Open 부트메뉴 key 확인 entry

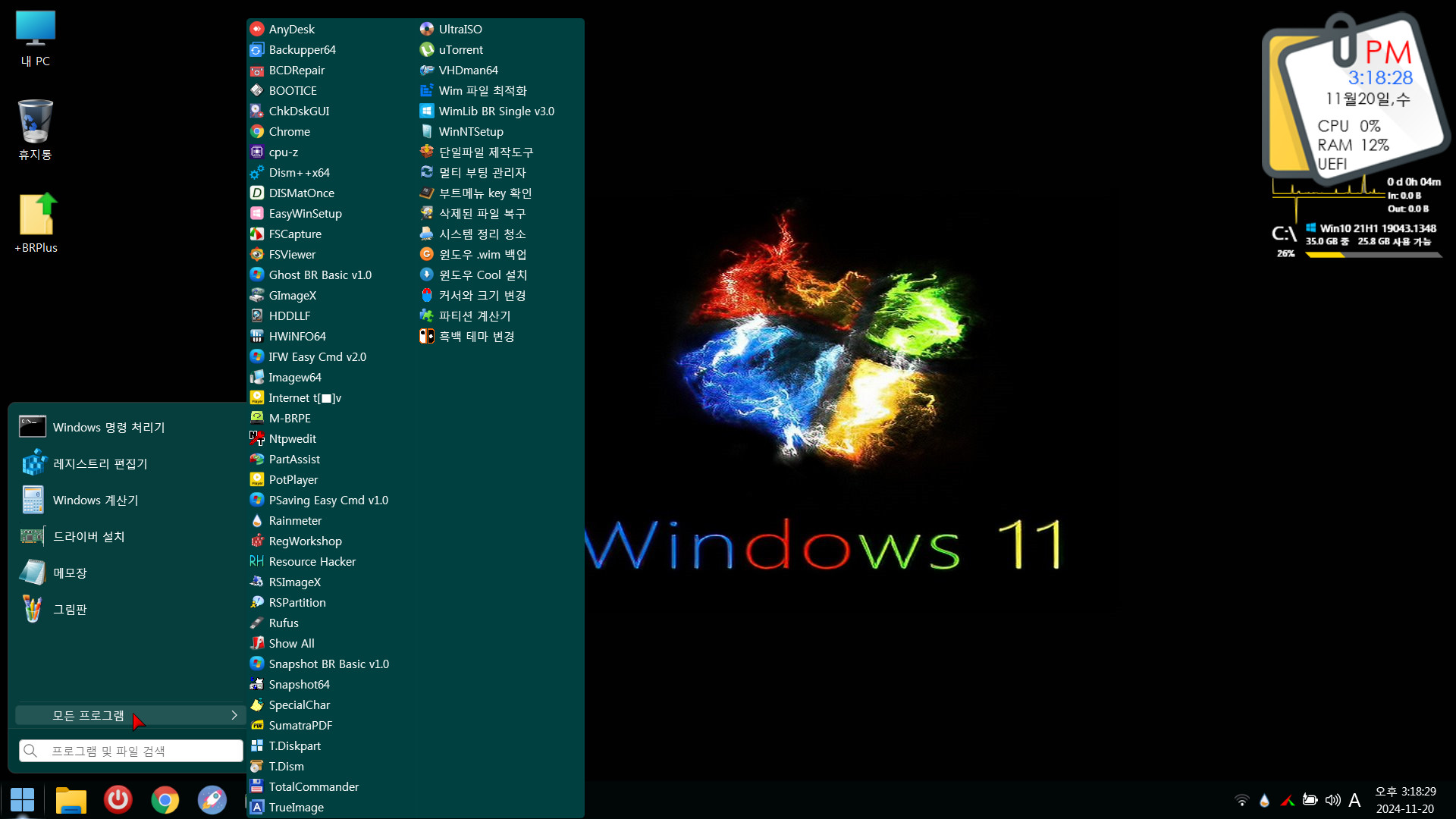point(475,193)
